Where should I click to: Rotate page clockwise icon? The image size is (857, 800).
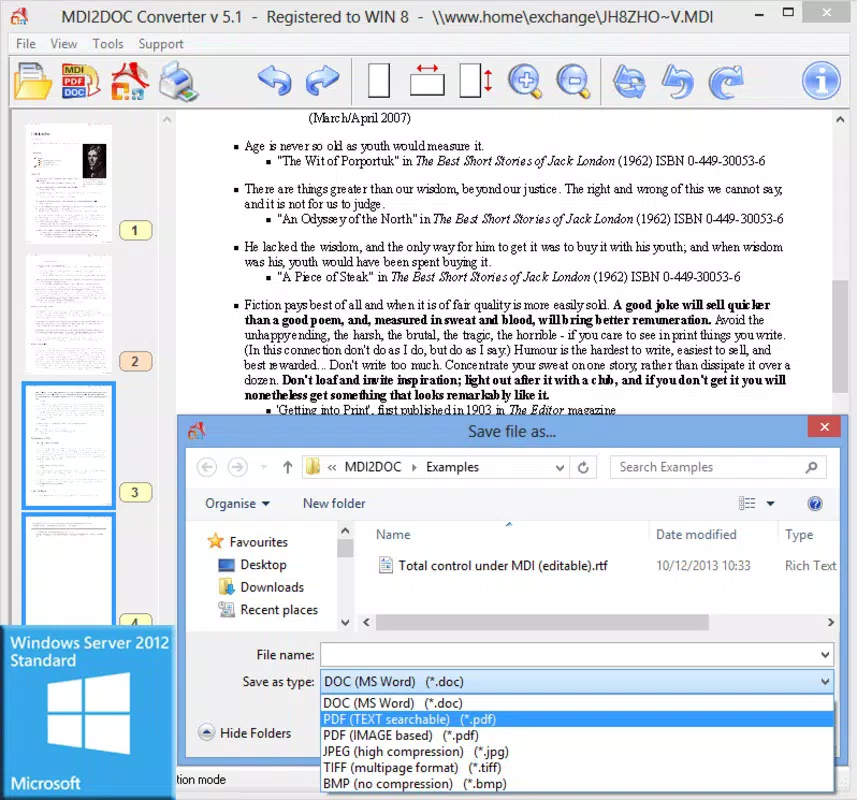pos(726,81)
